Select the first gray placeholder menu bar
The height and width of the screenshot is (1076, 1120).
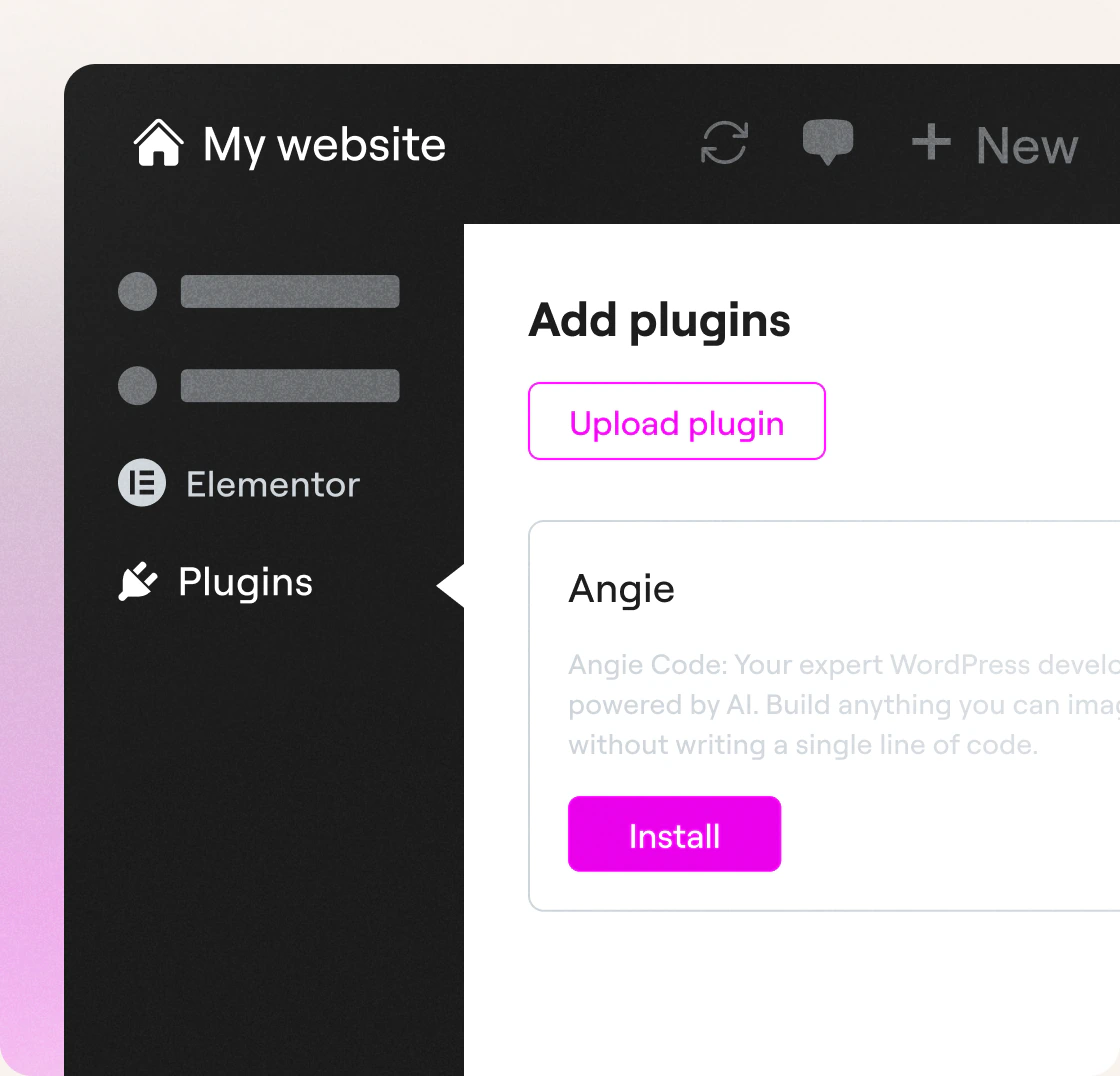(x=290, y=292)
